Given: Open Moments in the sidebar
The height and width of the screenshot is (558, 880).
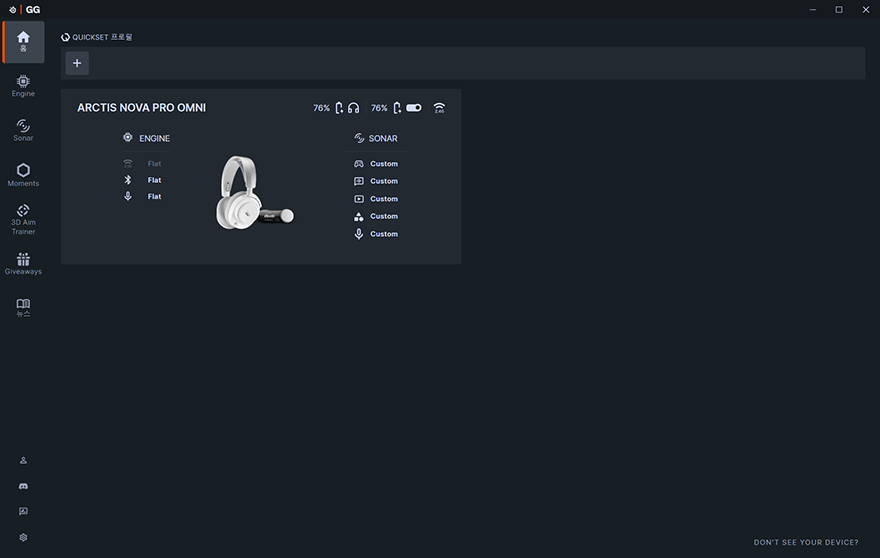Looking at the screenshot, I should coord(23,175).
